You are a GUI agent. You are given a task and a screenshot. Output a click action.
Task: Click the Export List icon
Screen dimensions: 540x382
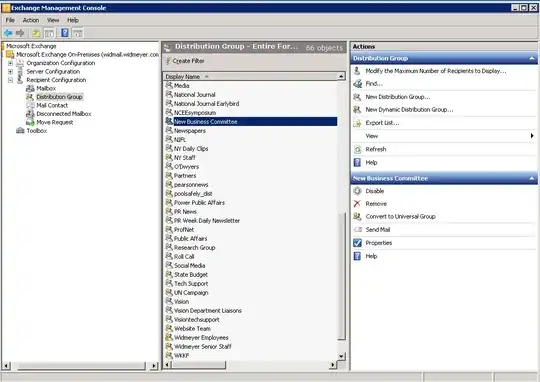[357, 123]
